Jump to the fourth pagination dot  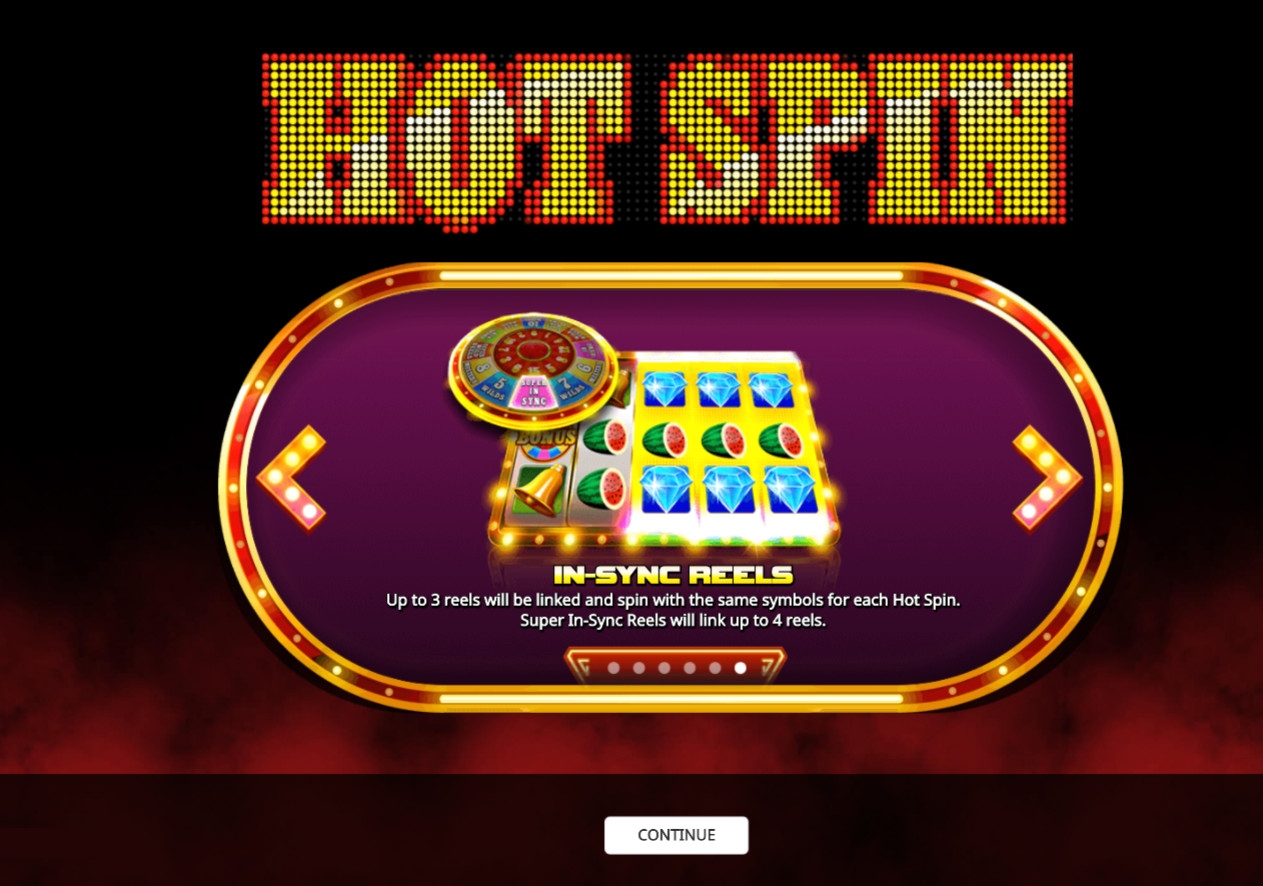(x=690, y=668)
